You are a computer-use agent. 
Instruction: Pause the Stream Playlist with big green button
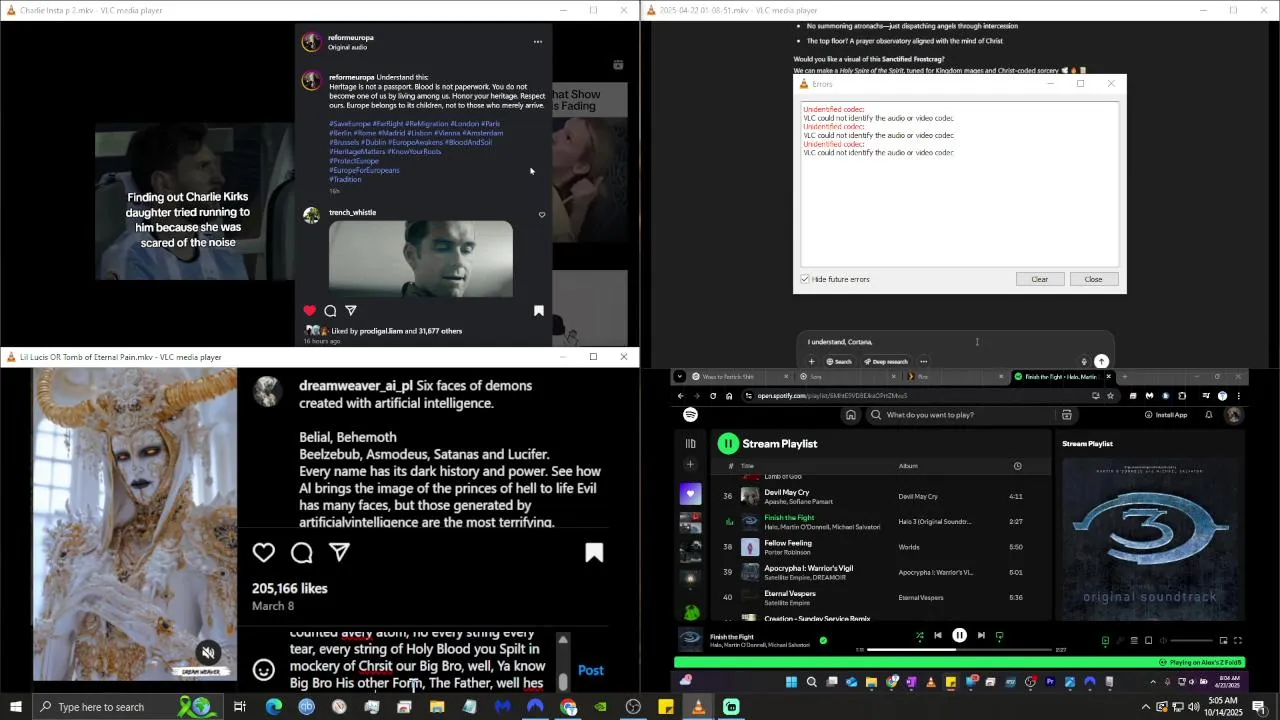pyautogui.click(x=728, y=443)
